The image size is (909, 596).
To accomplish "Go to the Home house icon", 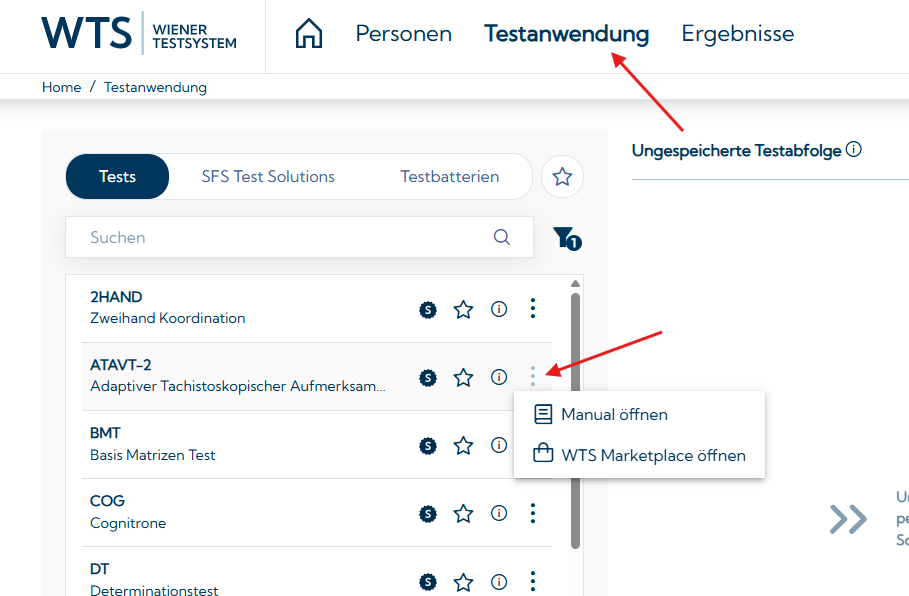I will [x=308, y=33].
